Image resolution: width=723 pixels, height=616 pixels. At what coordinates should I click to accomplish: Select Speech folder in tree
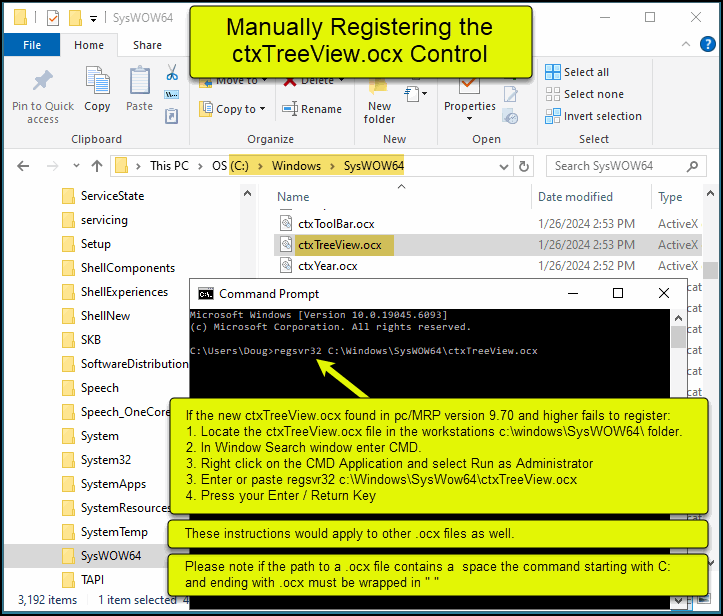[100, 388]
